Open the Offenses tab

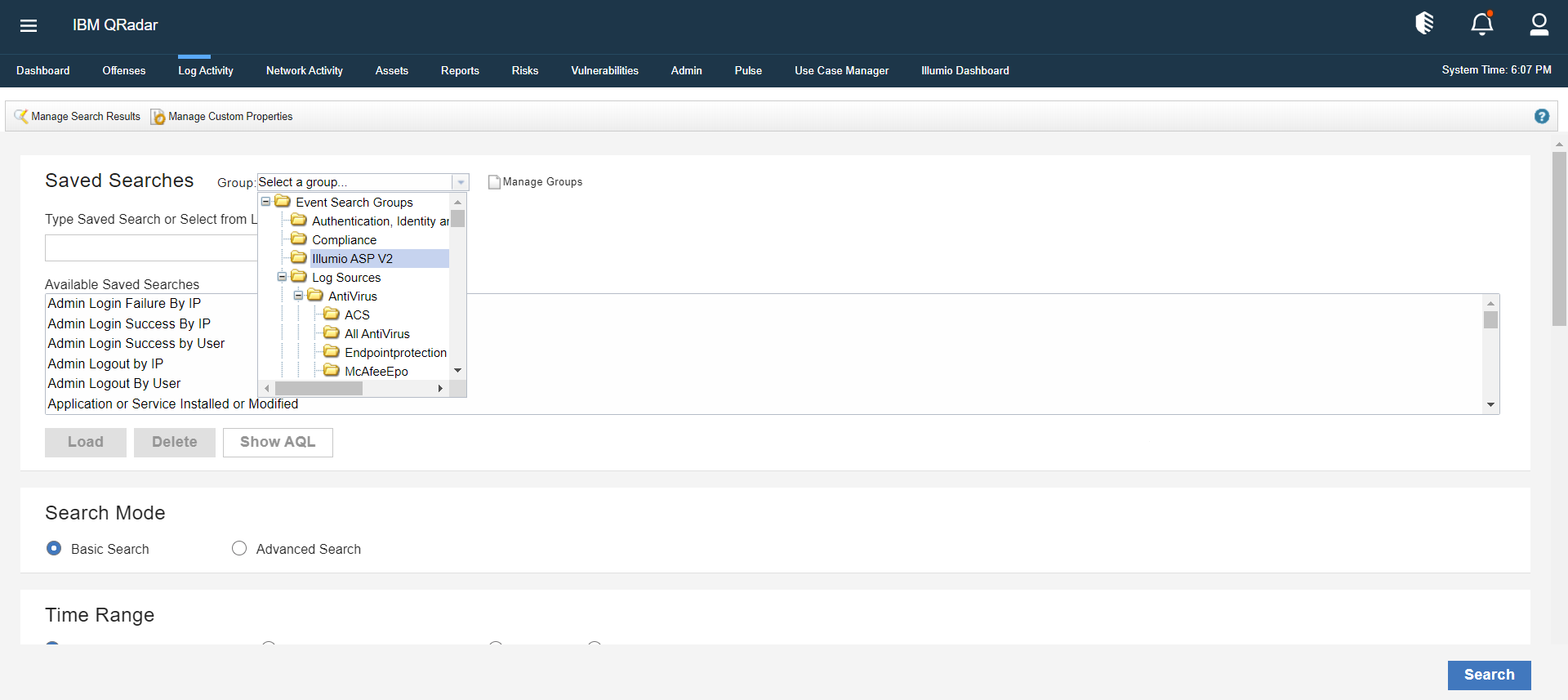tap(124, 70)
